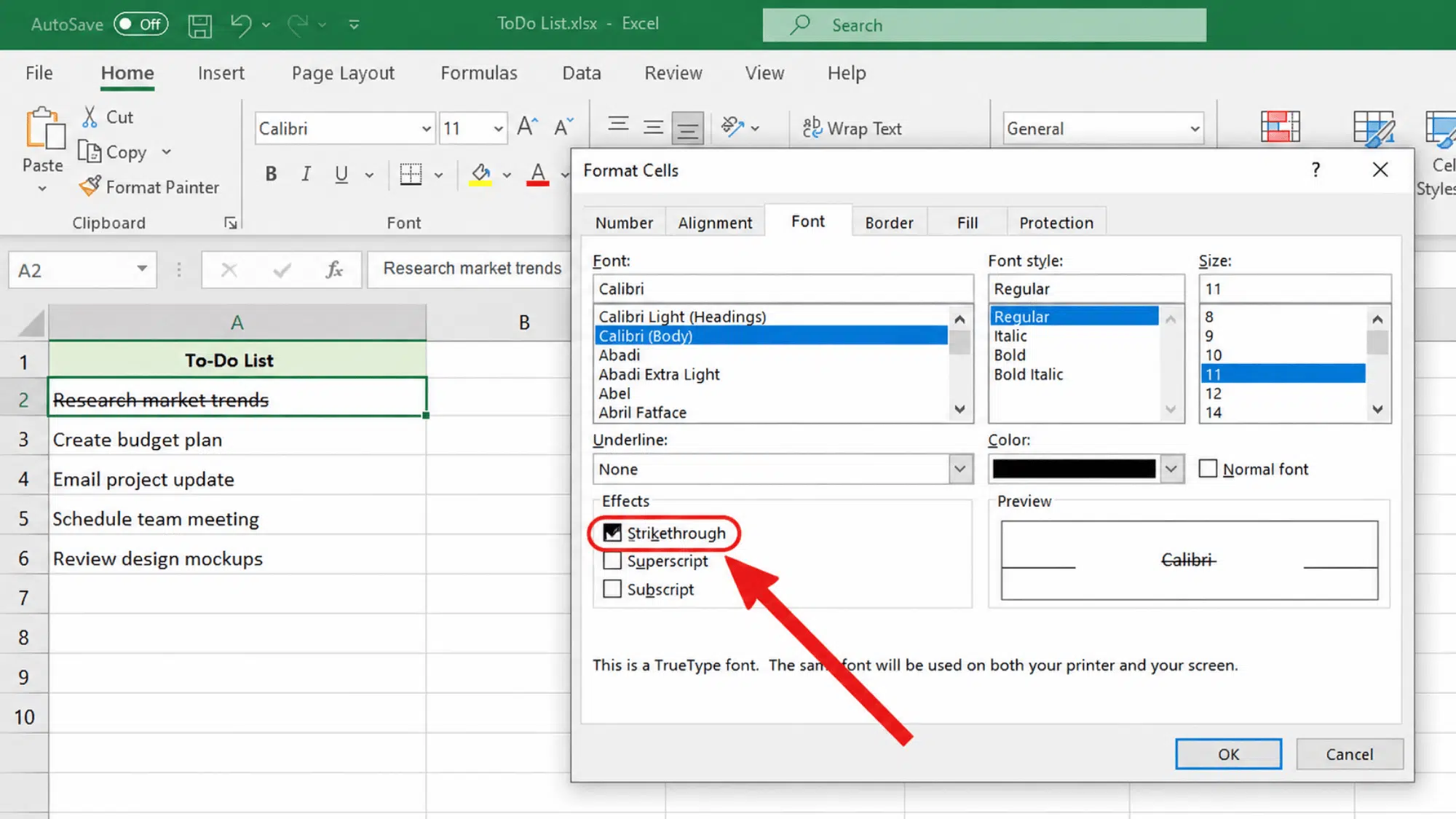The image size is (1456, 819).
Task: Toggle AutoSave switch
Action: [x=141, y=24]
